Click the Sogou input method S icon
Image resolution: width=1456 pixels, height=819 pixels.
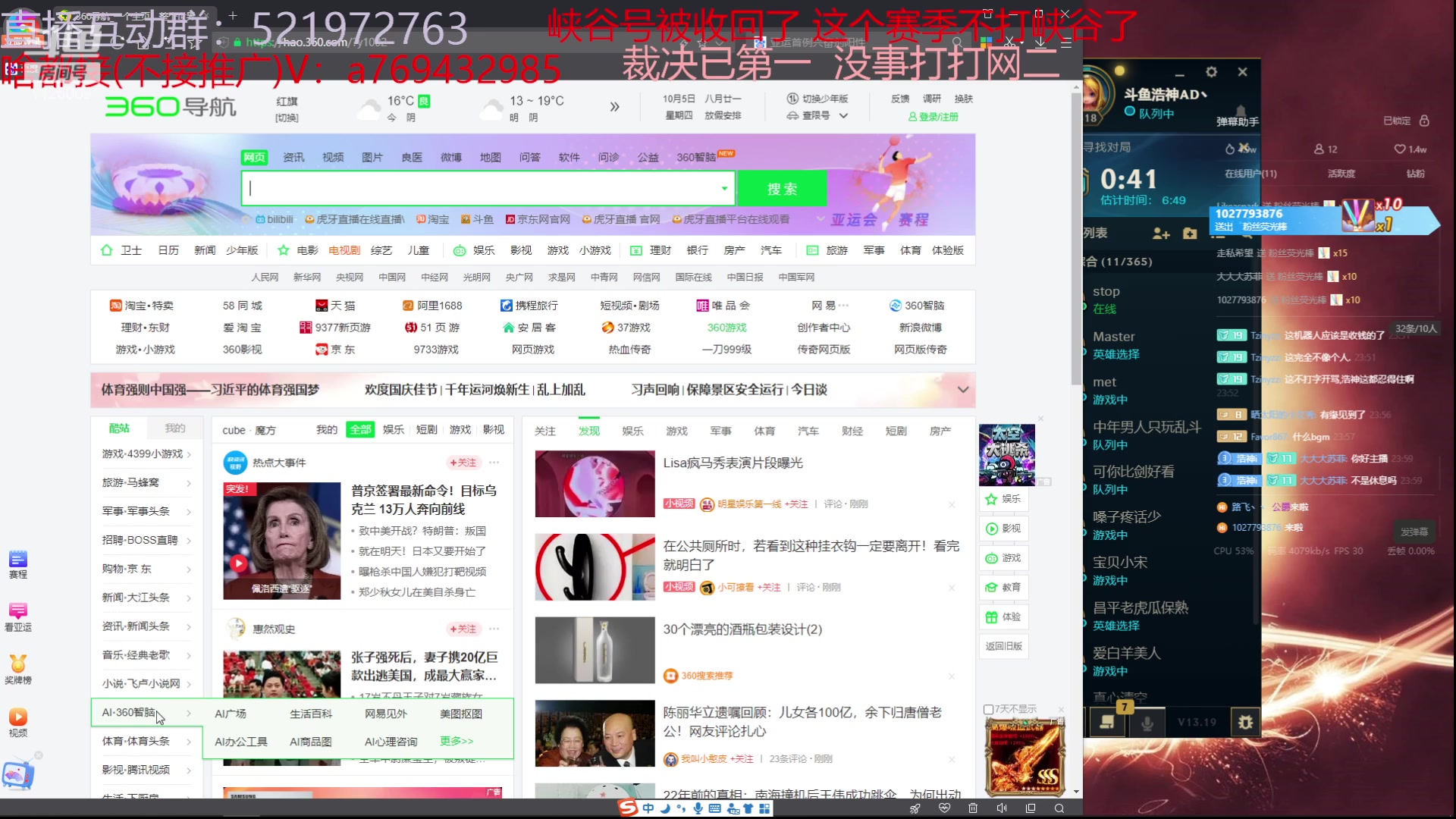click(x=628, y=808)
